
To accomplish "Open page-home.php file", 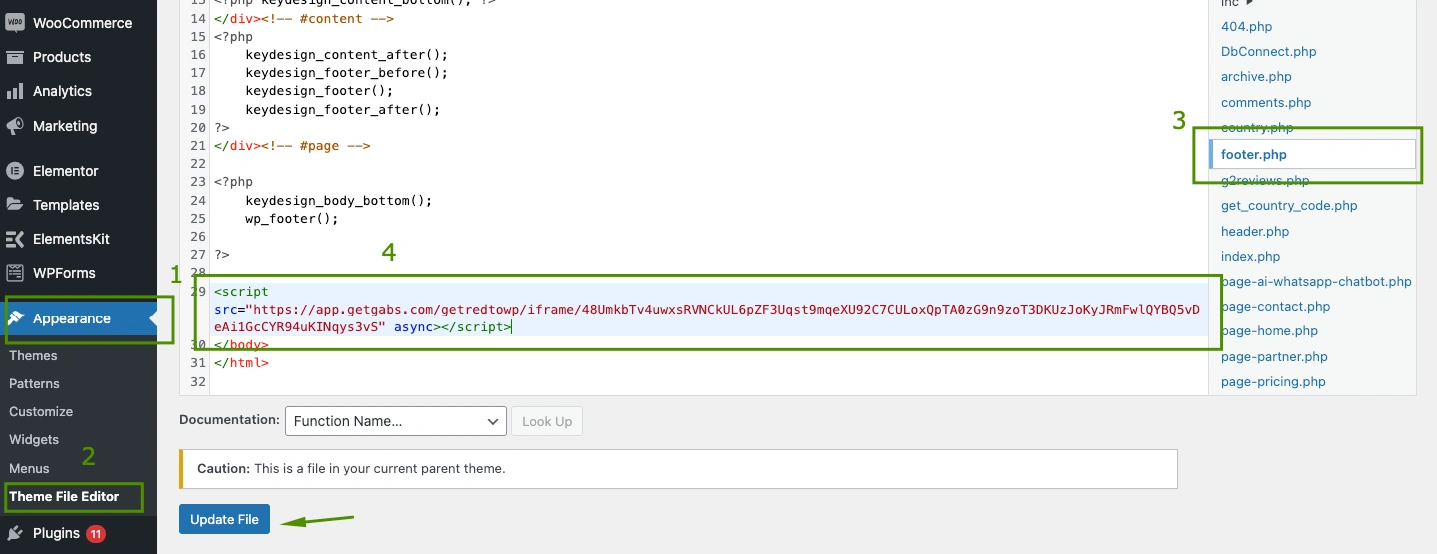I will (x=1269, y=330).
